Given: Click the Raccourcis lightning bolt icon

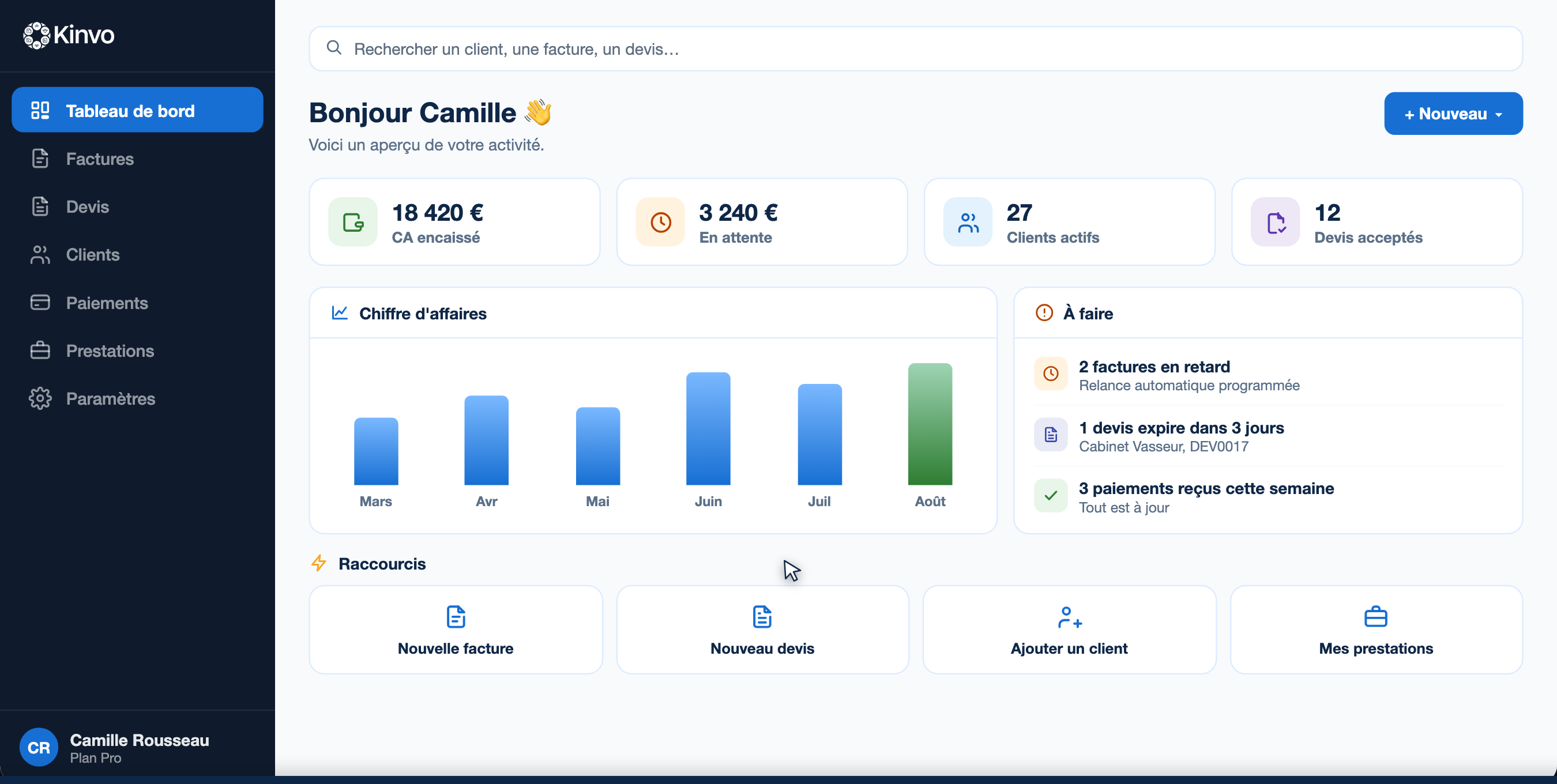Looking at the screenshot, I should pyautogui.click(x=318, y=564).
